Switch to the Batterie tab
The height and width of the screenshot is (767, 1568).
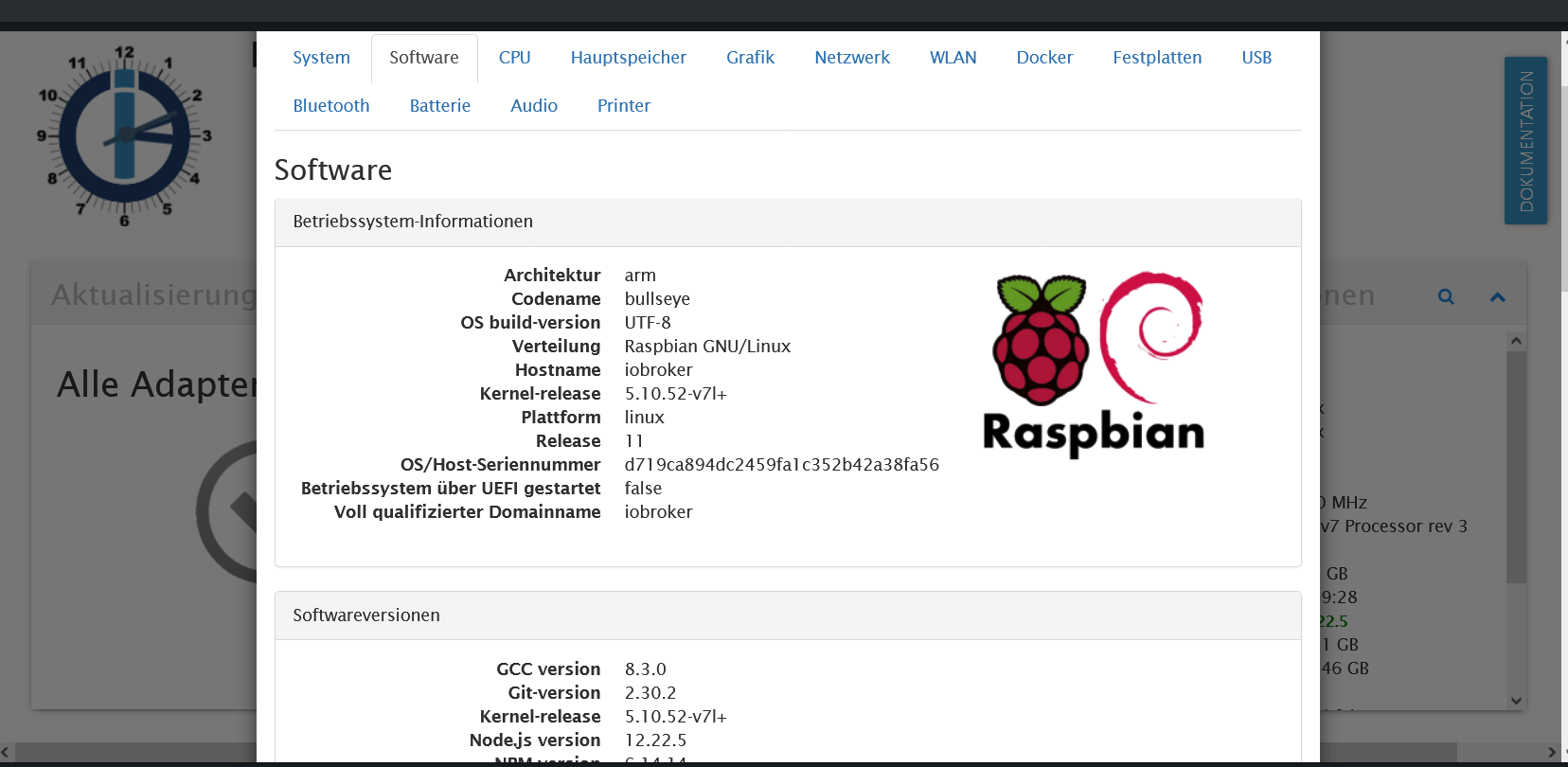click(439, 106)
